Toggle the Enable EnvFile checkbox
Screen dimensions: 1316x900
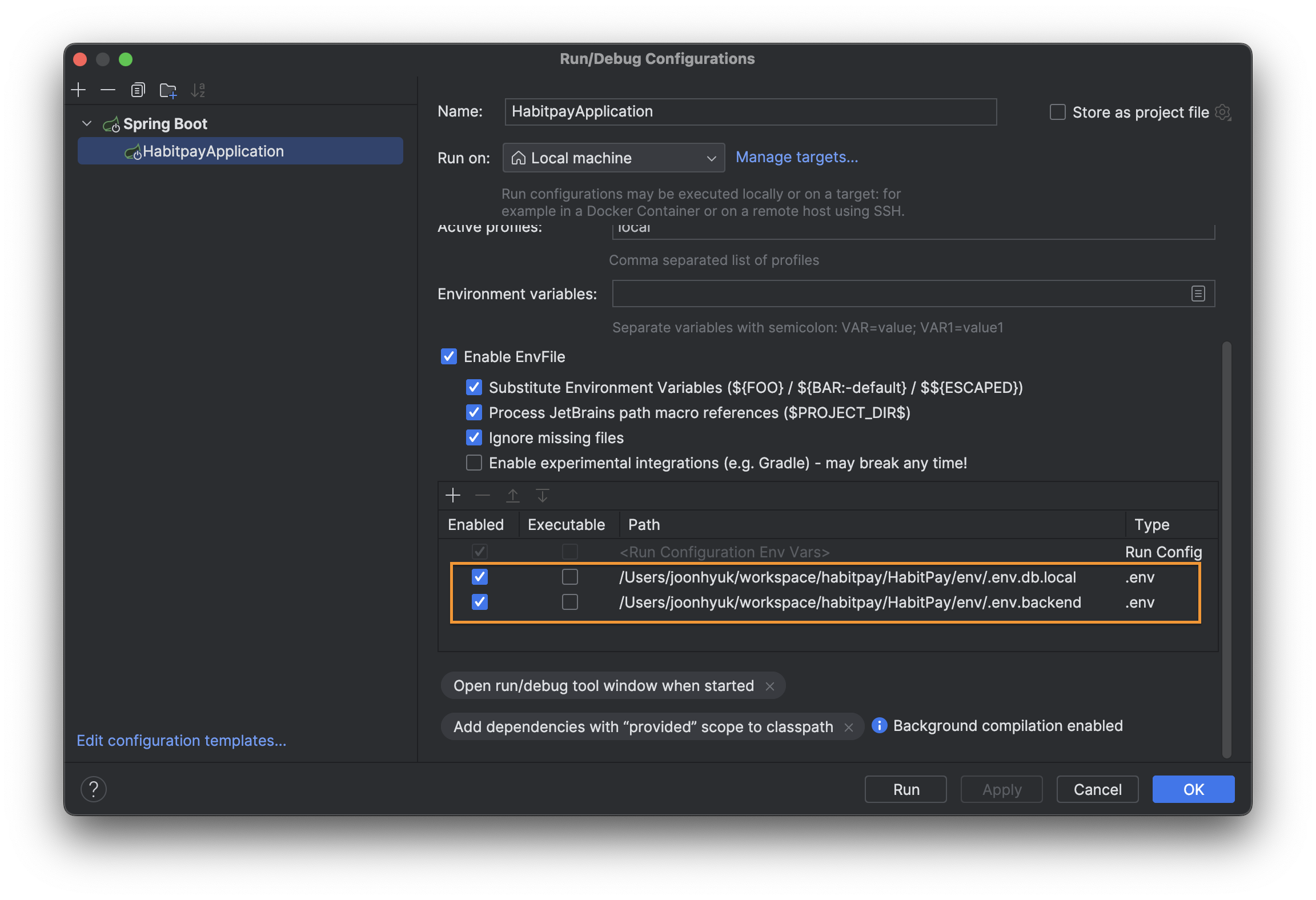(449, 357)
